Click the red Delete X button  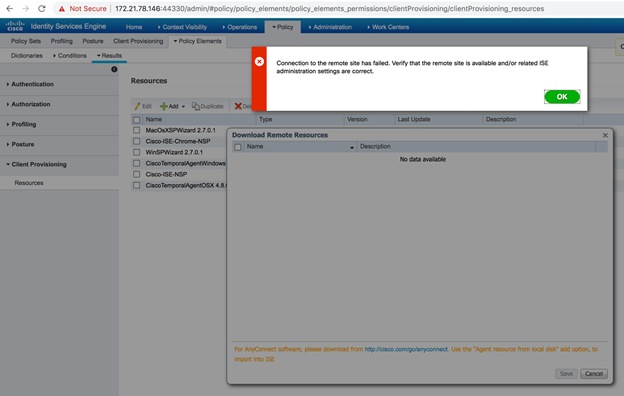243,106
